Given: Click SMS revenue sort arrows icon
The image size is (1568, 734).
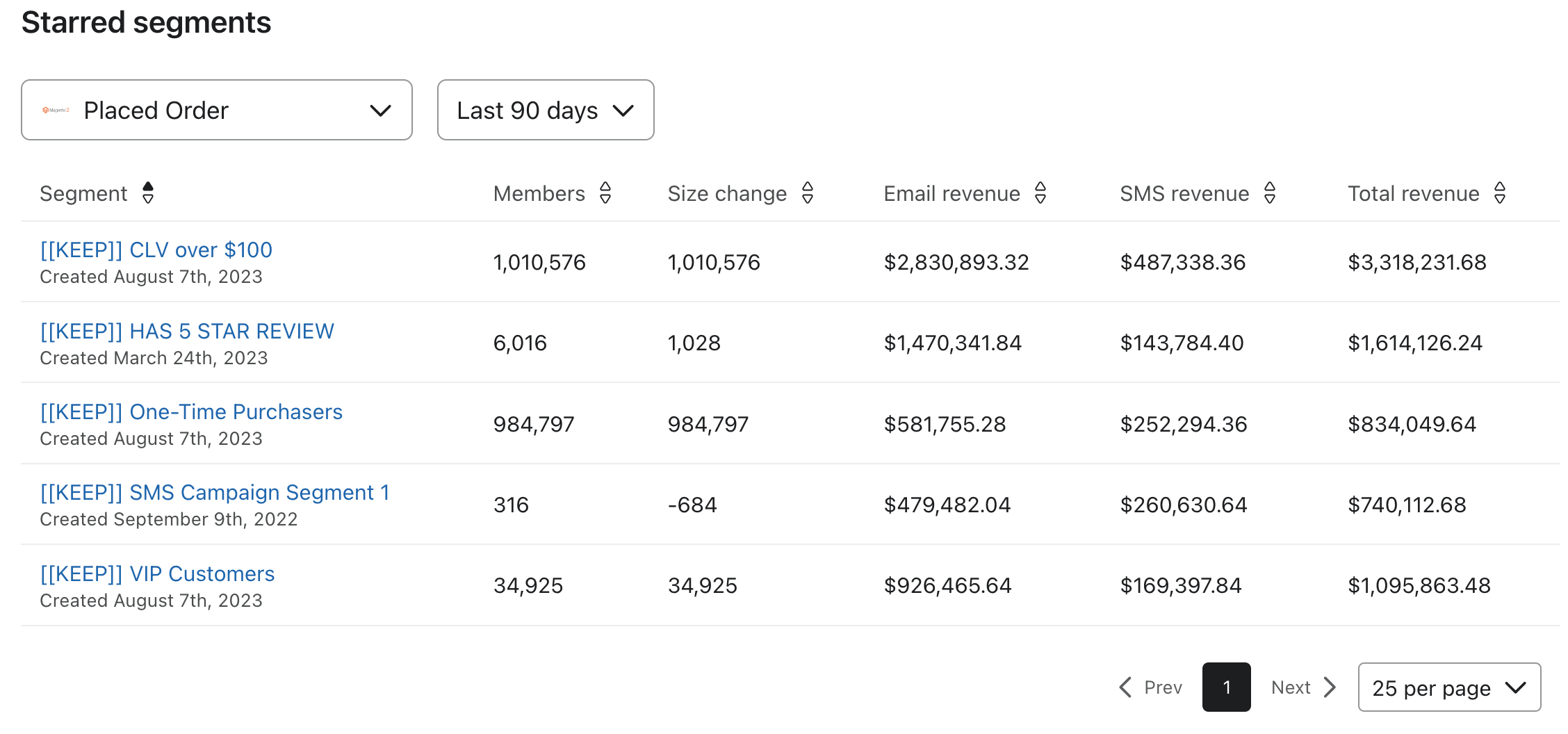Looking at the screenshot, I should tap(1270, 193).
